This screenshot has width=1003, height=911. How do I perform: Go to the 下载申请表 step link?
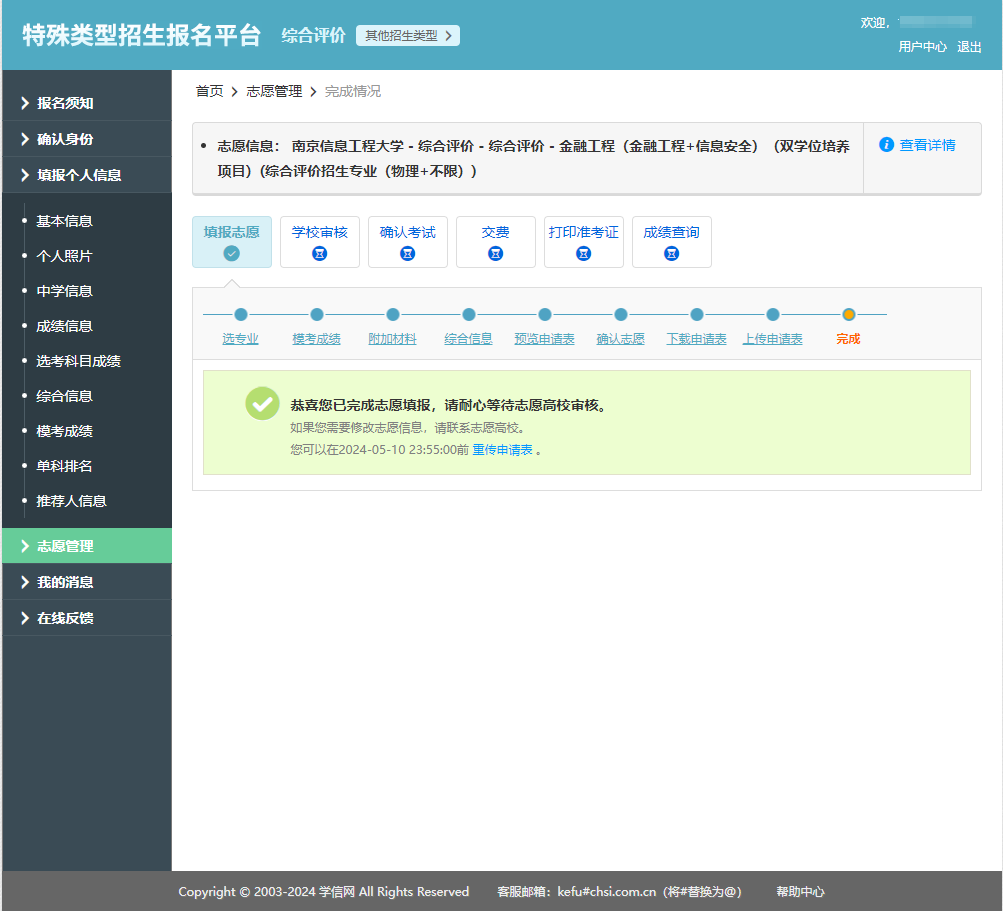click(697, 339)
